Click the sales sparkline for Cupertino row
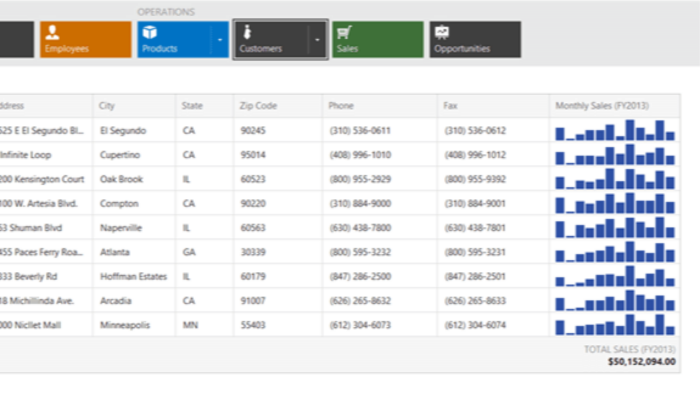 coord(615,154)
